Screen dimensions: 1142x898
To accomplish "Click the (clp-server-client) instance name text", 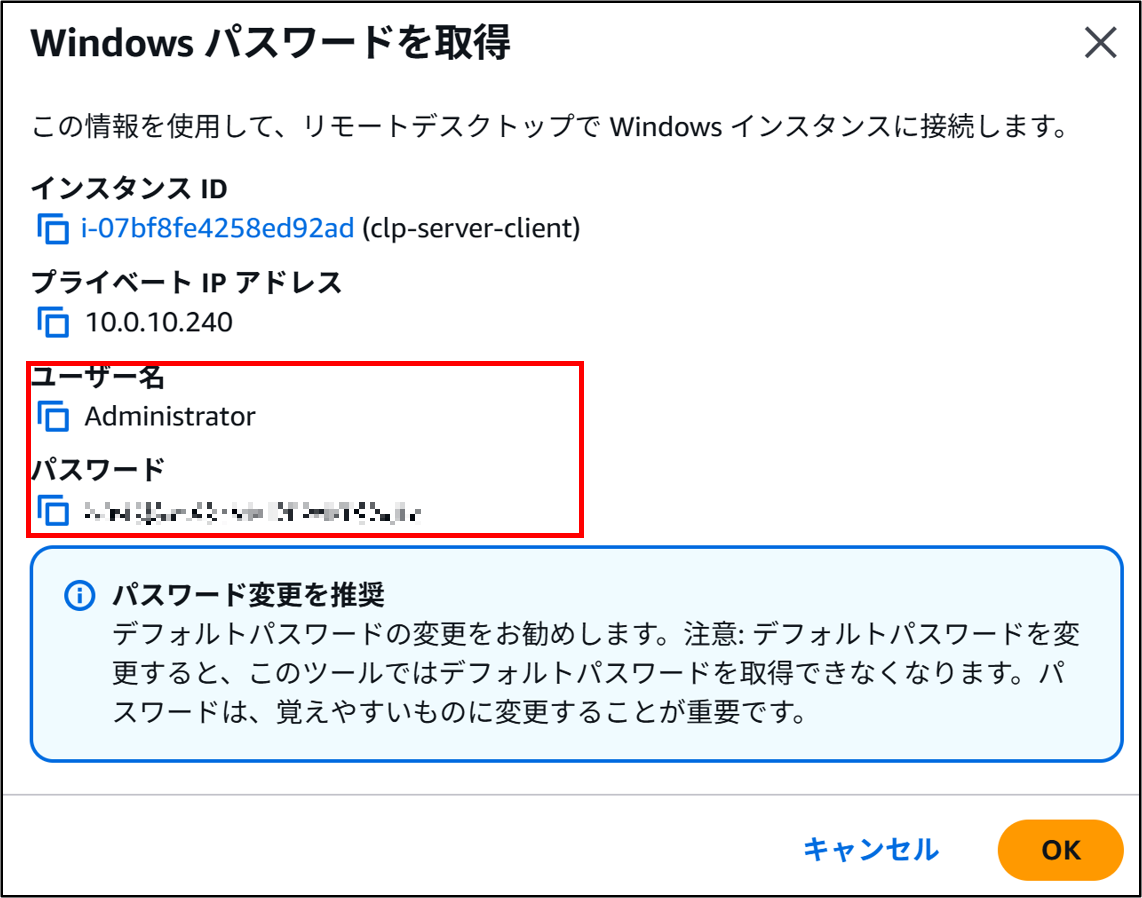I will click(471, 229).
